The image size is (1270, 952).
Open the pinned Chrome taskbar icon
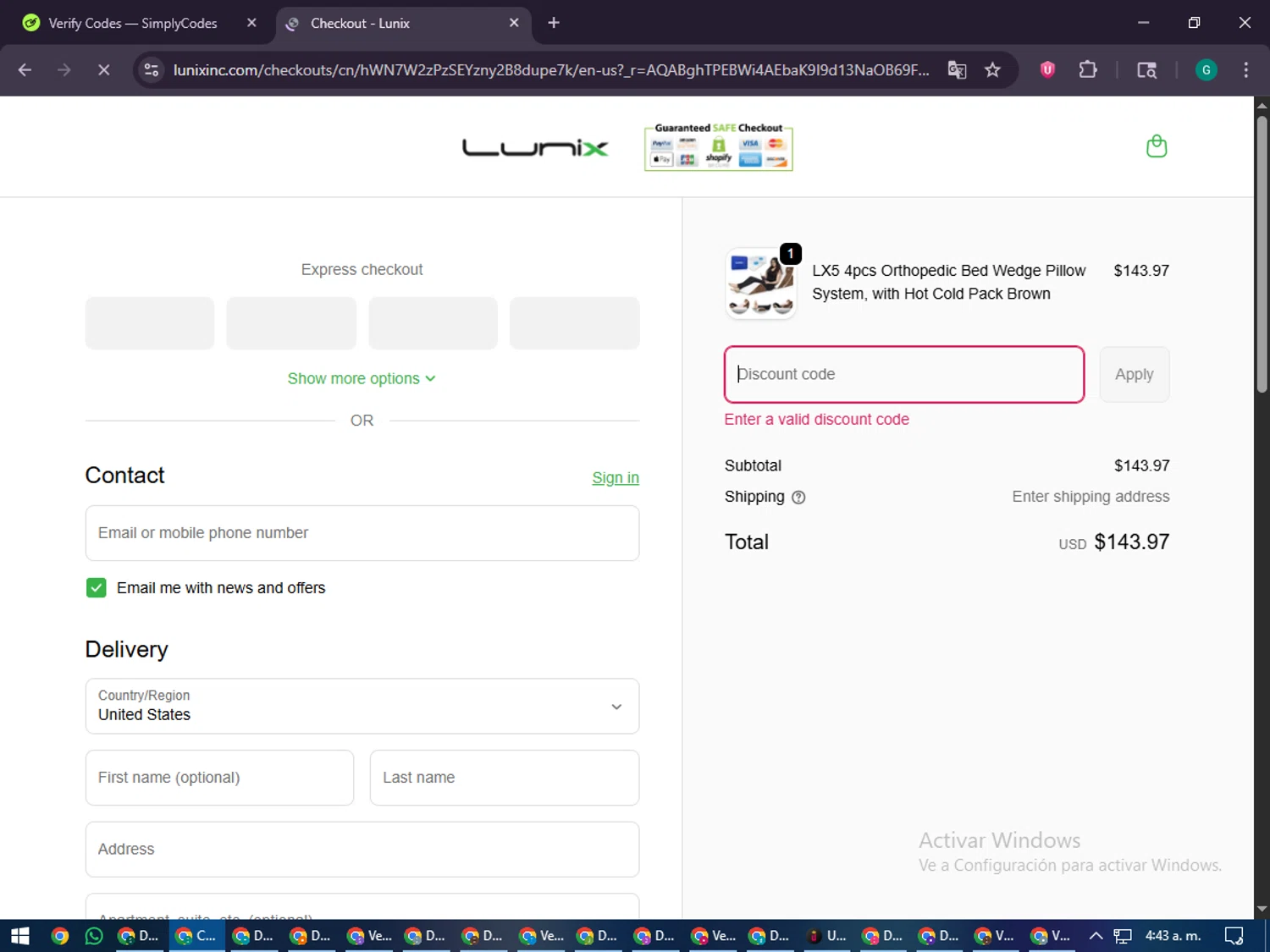coord(59,936)
